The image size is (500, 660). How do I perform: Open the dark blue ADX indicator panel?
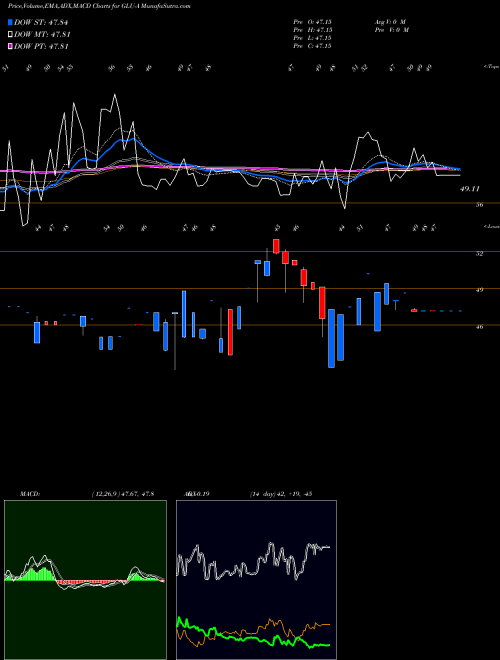coord(256,580)
